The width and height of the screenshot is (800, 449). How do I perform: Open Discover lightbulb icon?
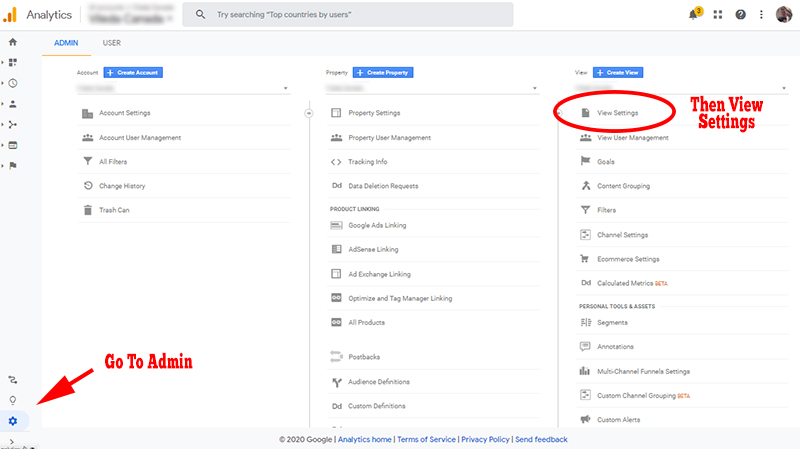[x=13, y=400]
